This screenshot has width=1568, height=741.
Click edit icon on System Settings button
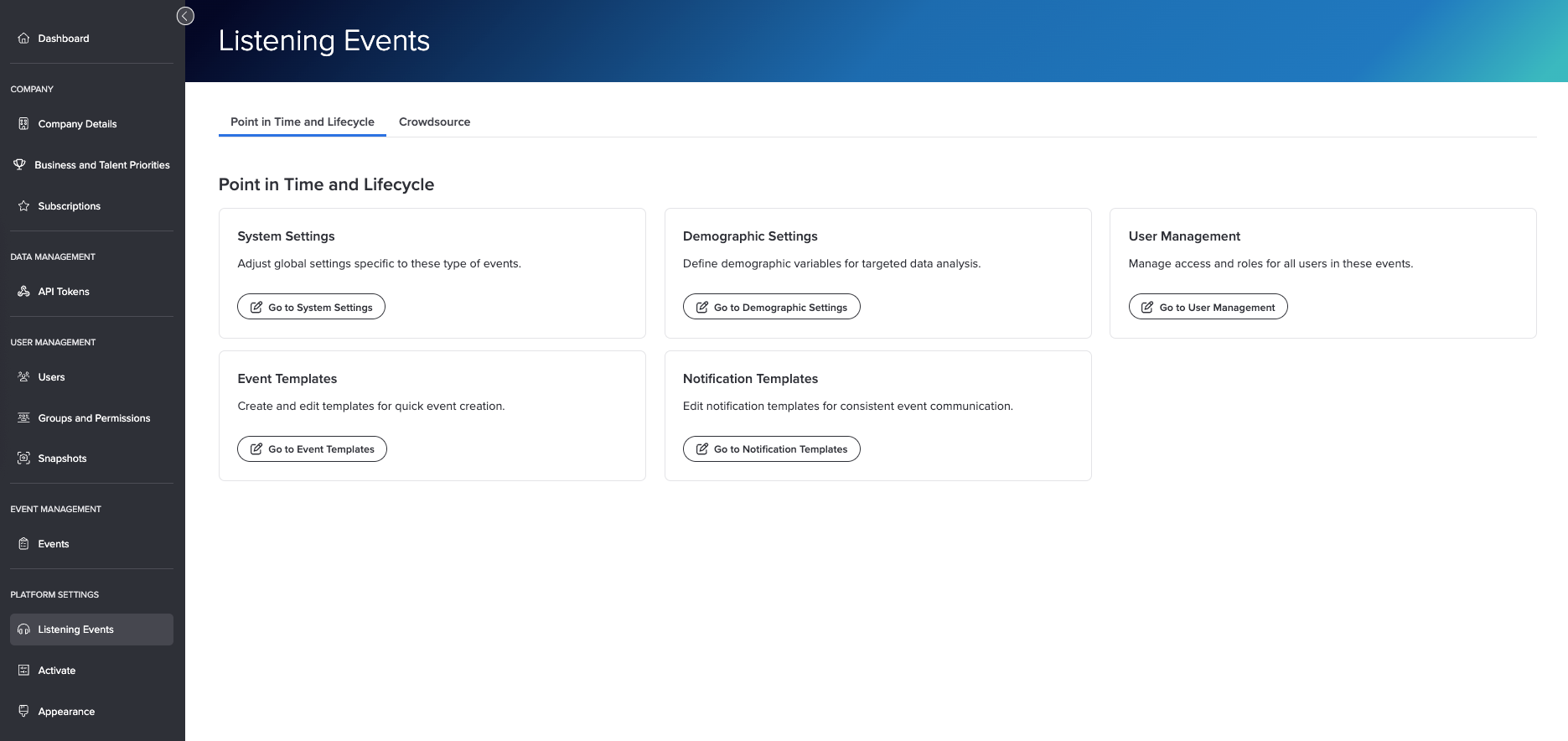click(256, 308)
